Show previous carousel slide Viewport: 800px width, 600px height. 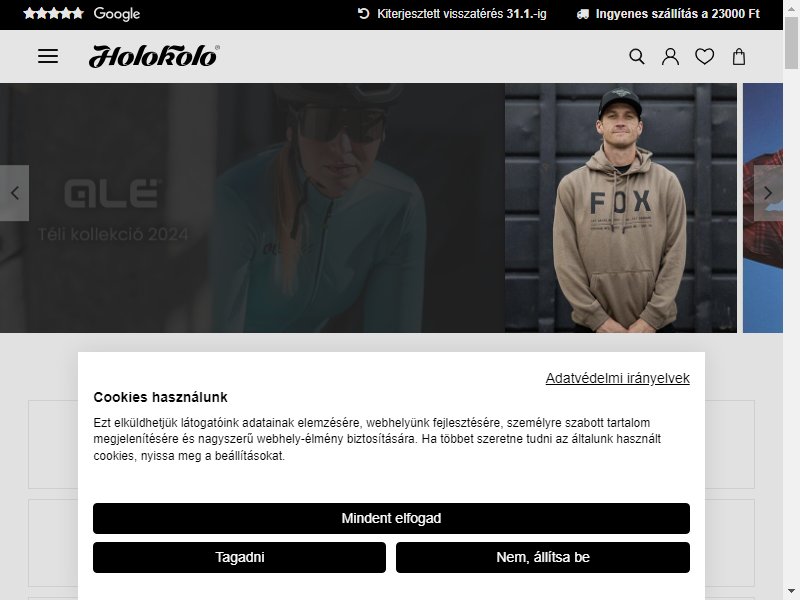pos(14,193)
